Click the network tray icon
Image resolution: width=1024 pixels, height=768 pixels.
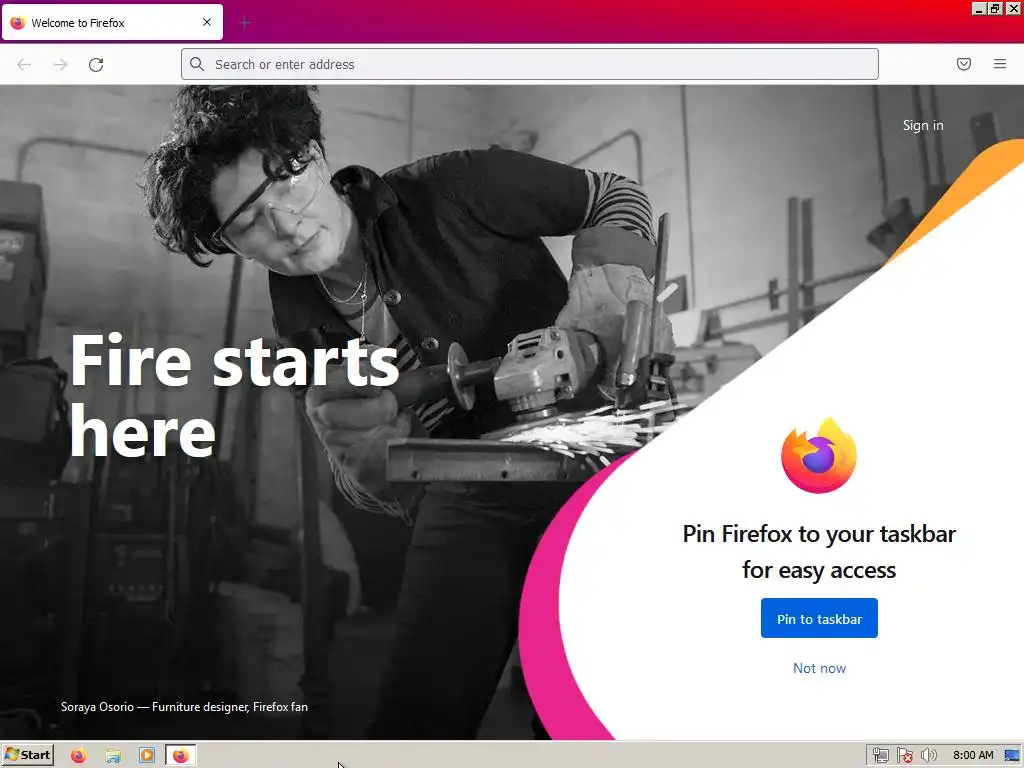point(880,756)
